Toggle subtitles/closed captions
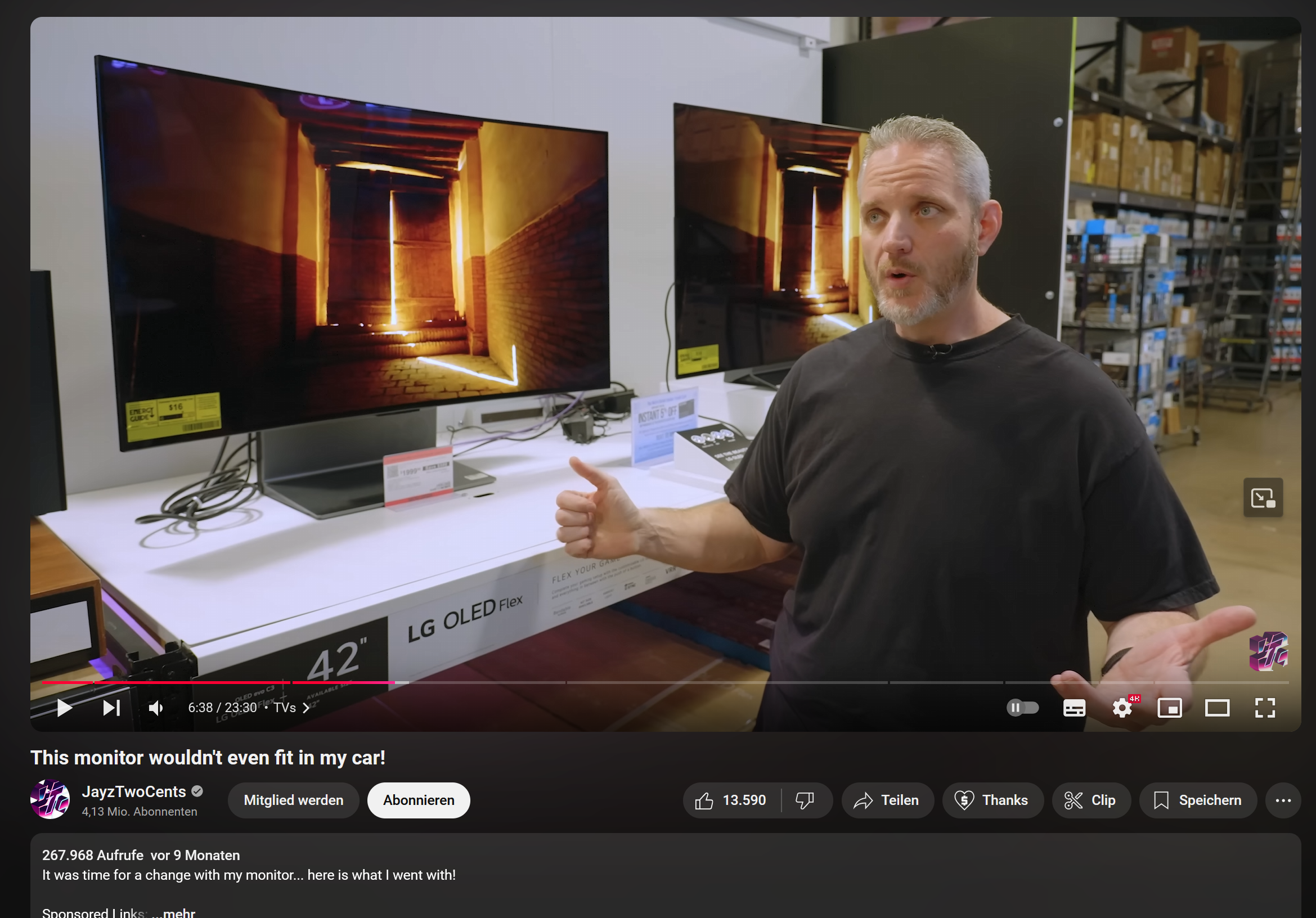The height and width of the screenshot is (918, 1316). 1074,708
